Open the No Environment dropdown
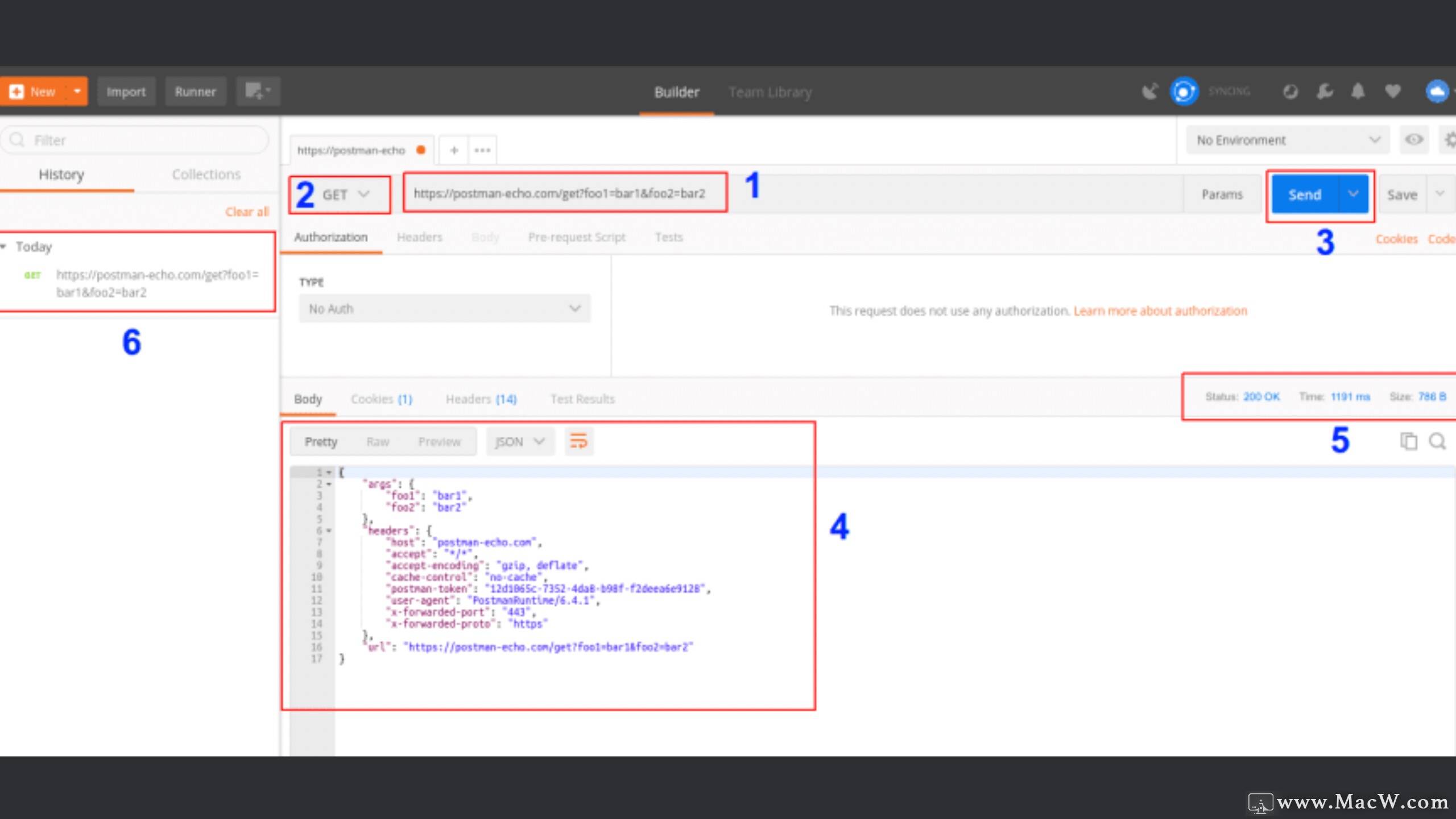Screen dimensions: 1456x819 point(1288,140)
